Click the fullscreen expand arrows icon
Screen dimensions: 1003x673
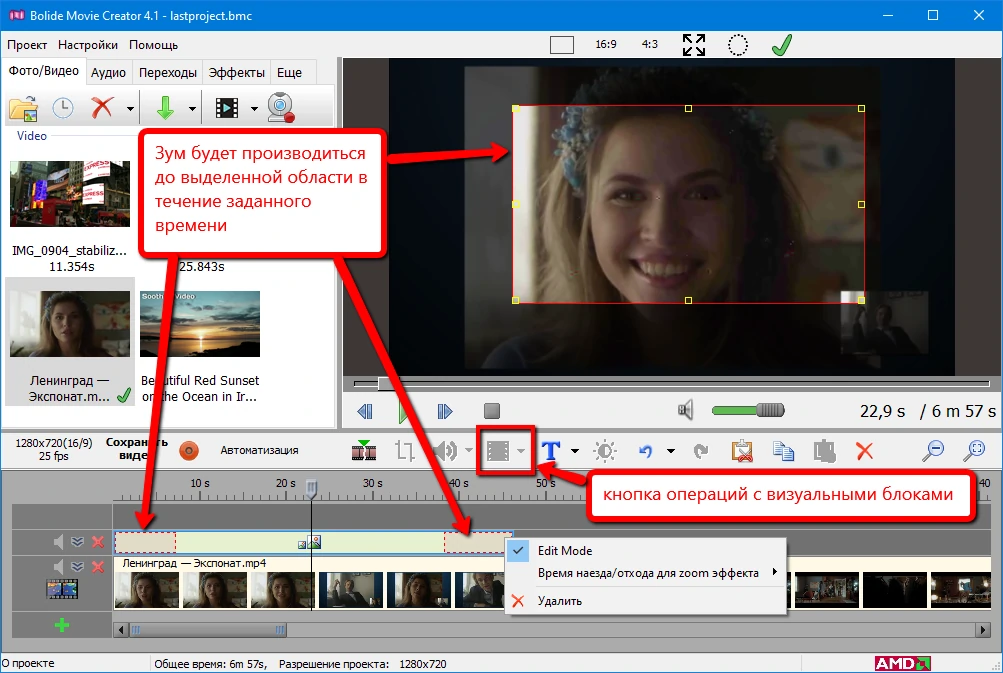[x=694, y=45]
